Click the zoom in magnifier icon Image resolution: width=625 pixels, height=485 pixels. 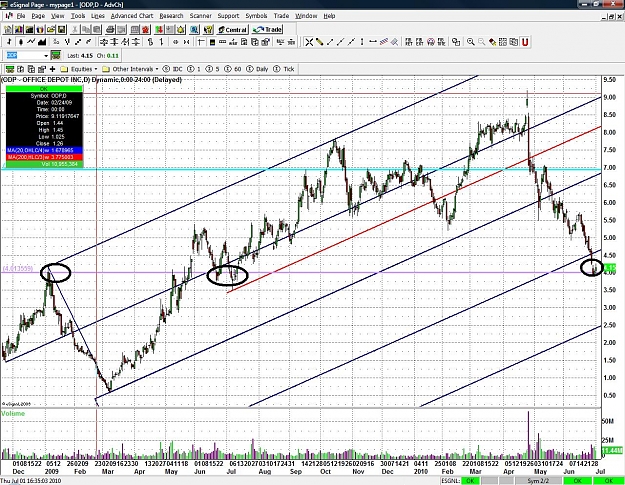(471, 42)
